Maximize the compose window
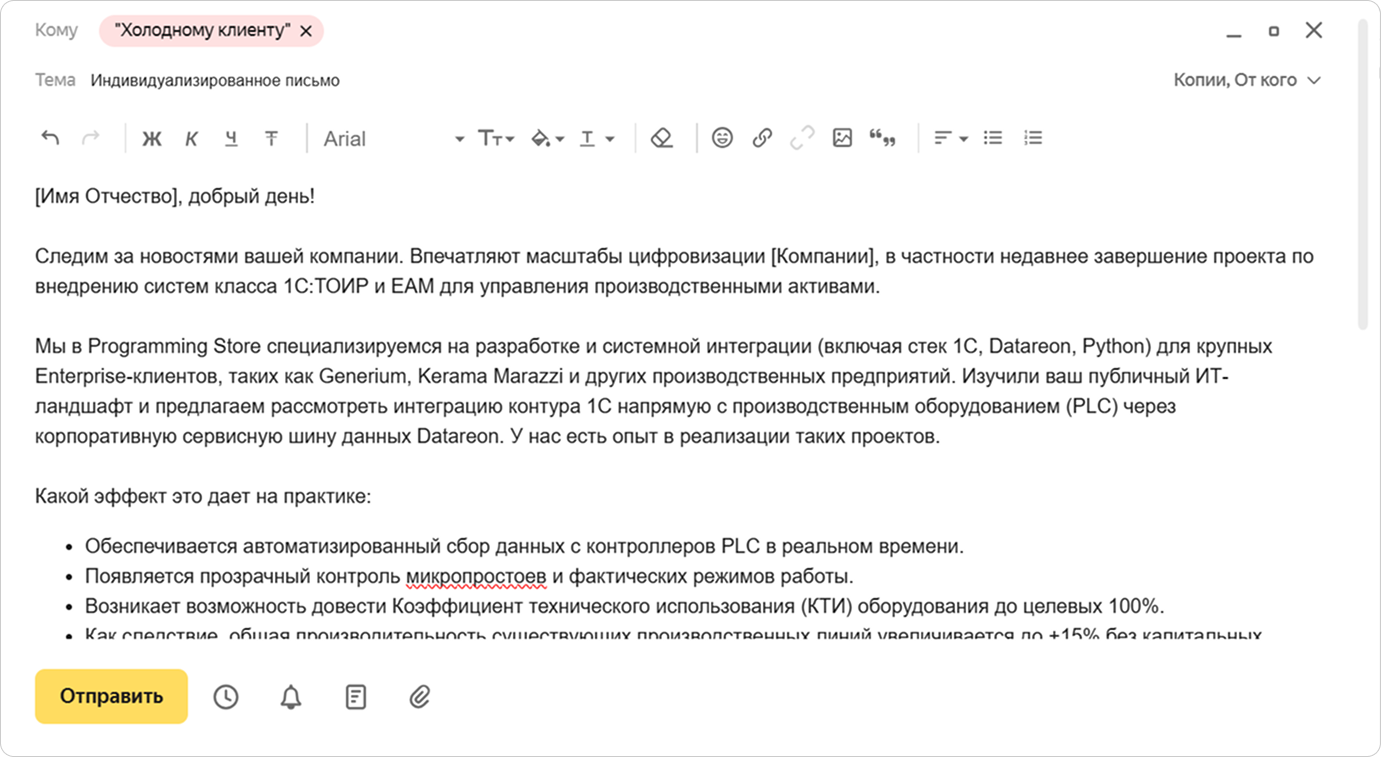The image size is (1381, 757). [1273, 31]
